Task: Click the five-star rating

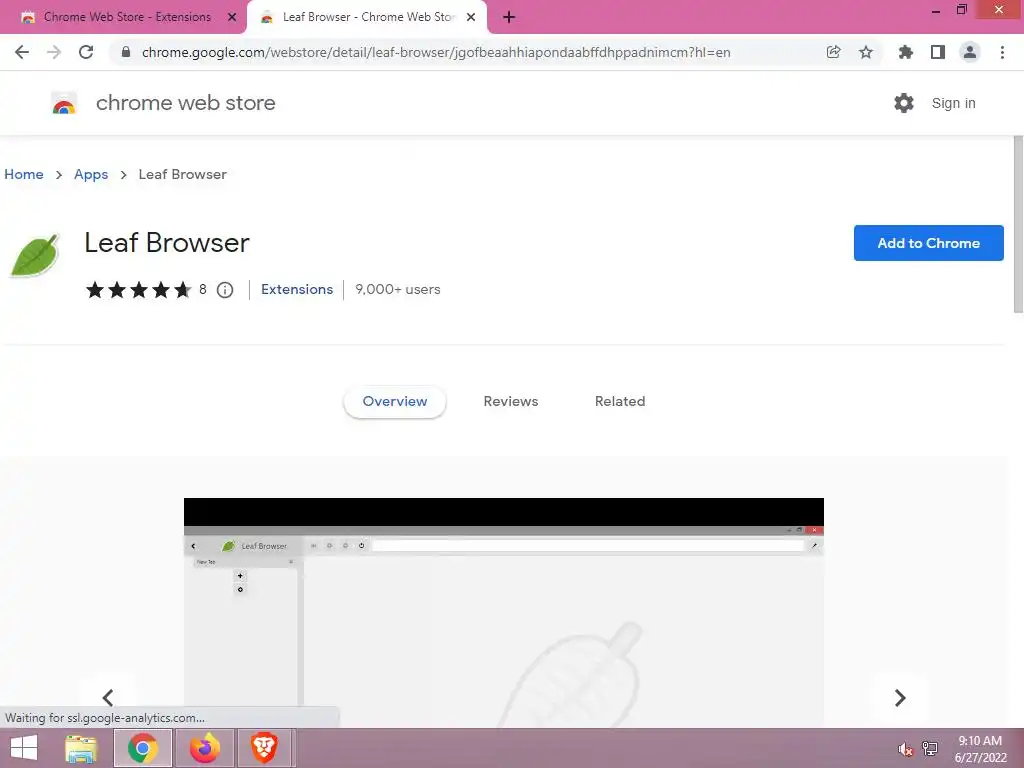Action: coord(138,289)
